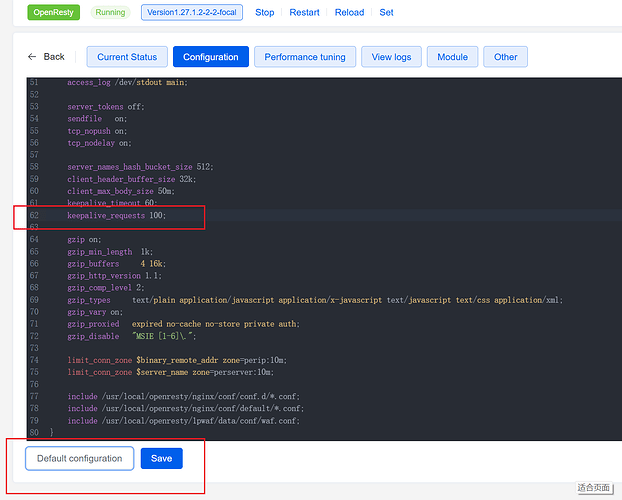622x500 pixels.
Task: Stop the OpenResty service
Action: click(x=265, y=12)
